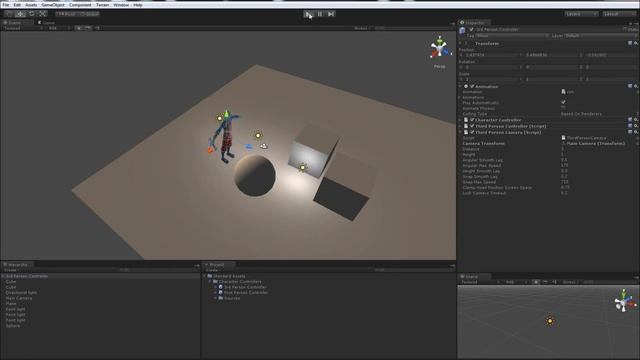Open the Window menu
The image size is (640, 360).
pos(121,5)
